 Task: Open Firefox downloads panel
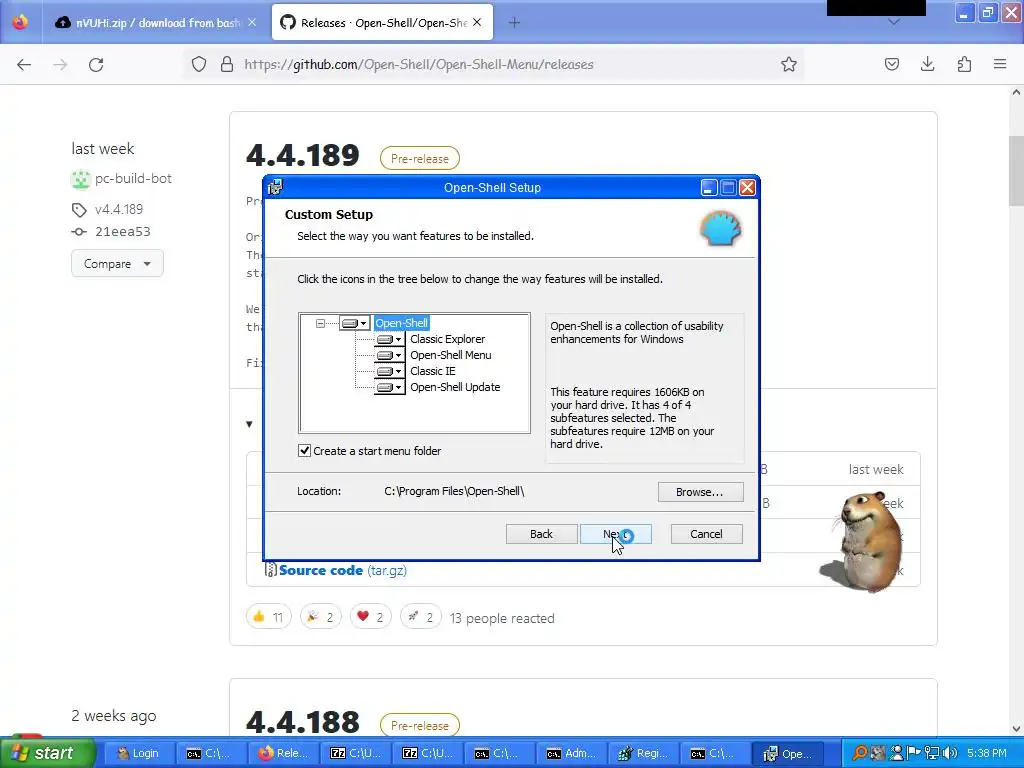point(927,65)
